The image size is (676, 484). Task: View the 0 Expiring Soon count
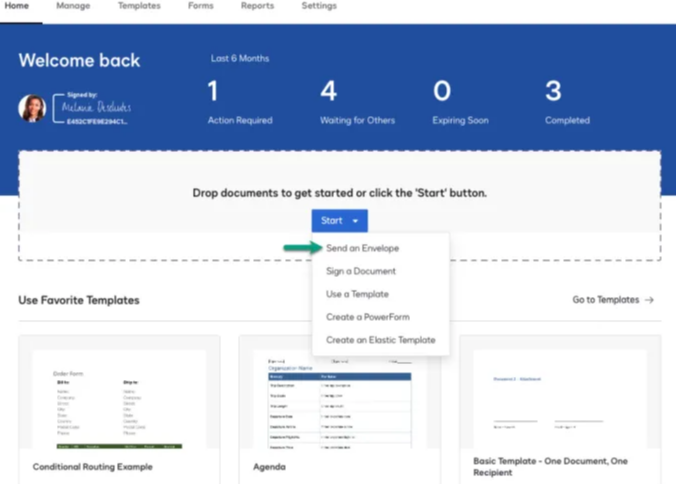(x=460, y=102)
